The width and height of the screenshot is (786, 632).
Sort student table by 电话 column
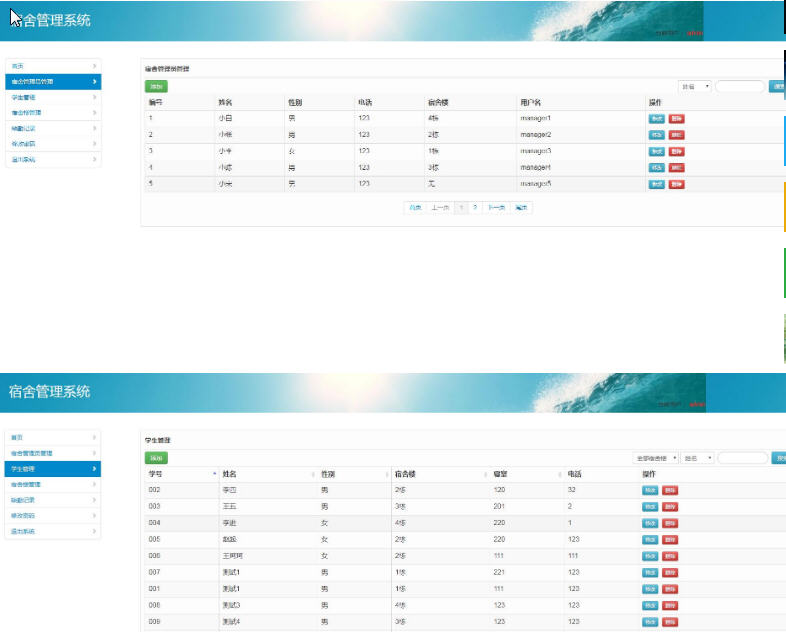601,474
